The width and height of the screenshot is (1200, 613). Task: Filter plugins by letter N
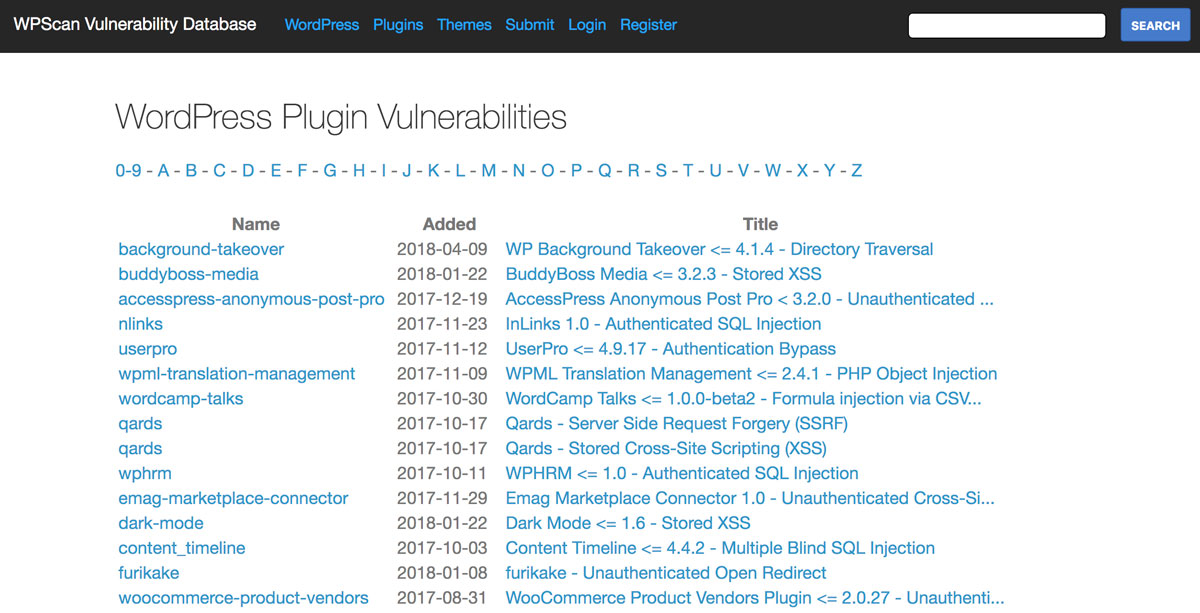coord(518,171)
